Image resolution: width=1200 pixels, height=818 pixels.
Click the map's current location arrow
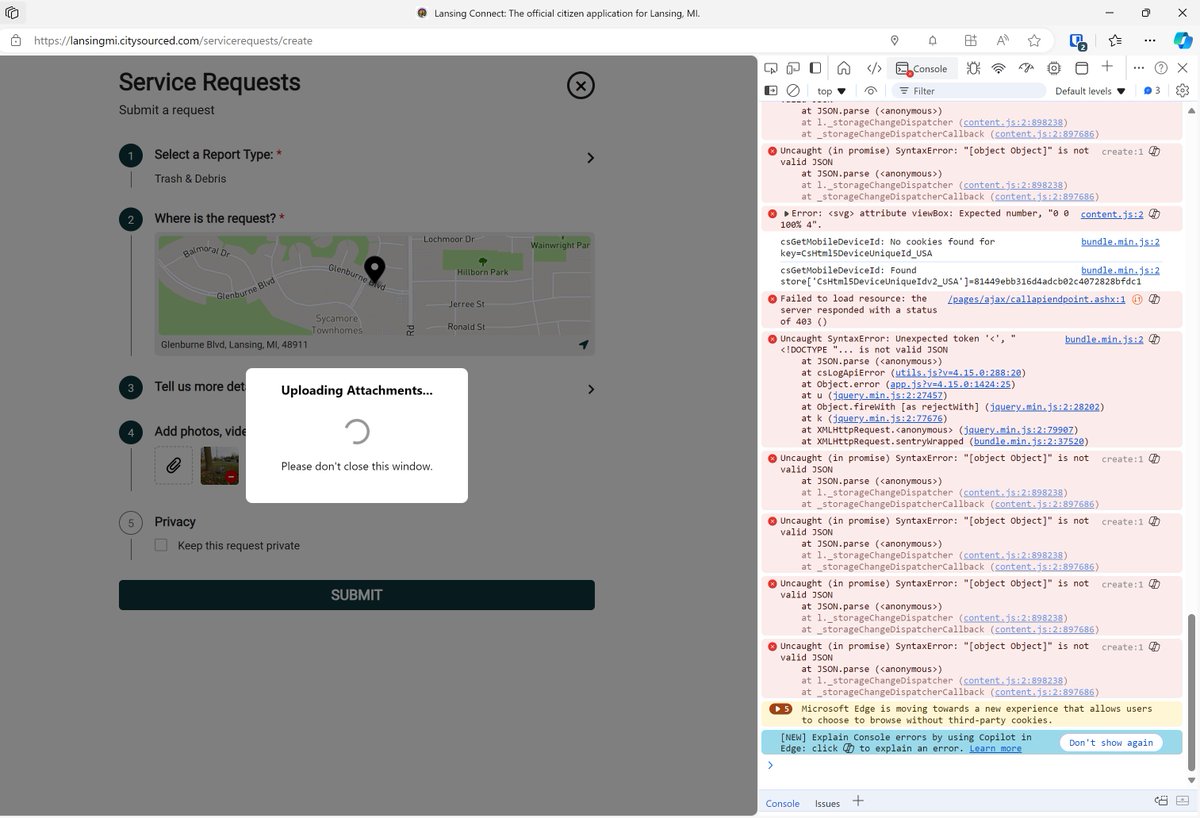point(583,344)
